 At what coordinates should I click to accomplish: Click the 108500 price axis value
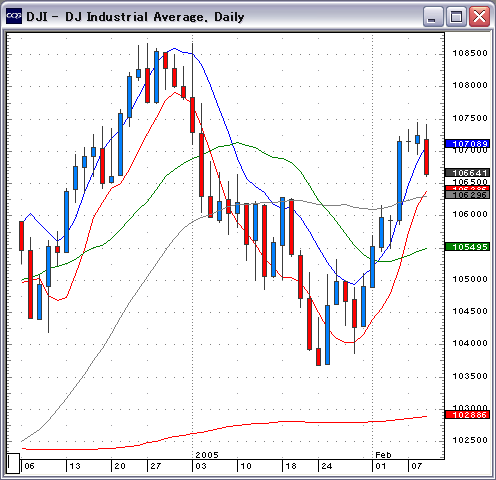tap(470, 53)
